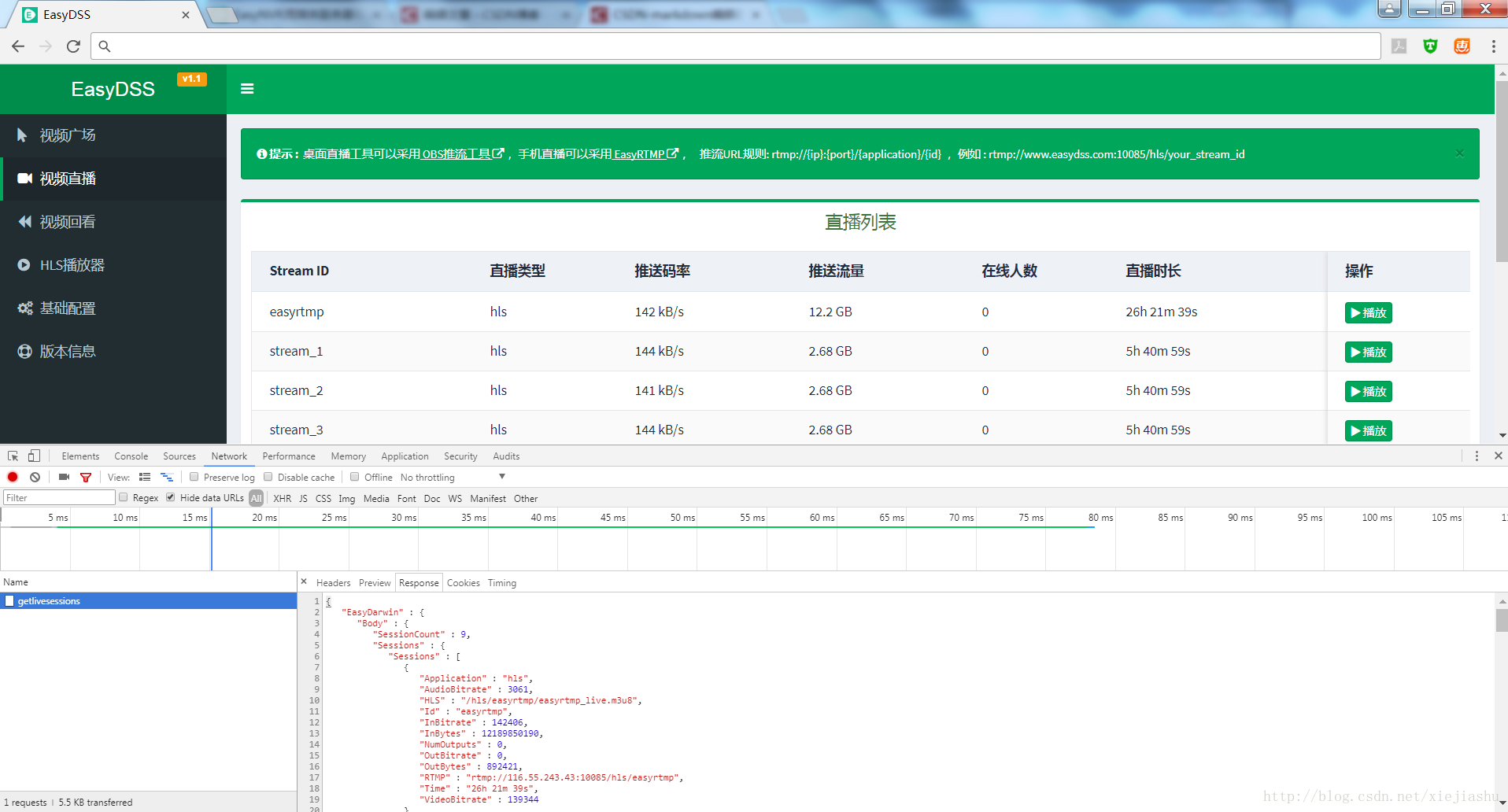Activate the DevTools inspect element picker
Image resolution: width=1508 pixels, height=812 pixels.
pos(13,456)
